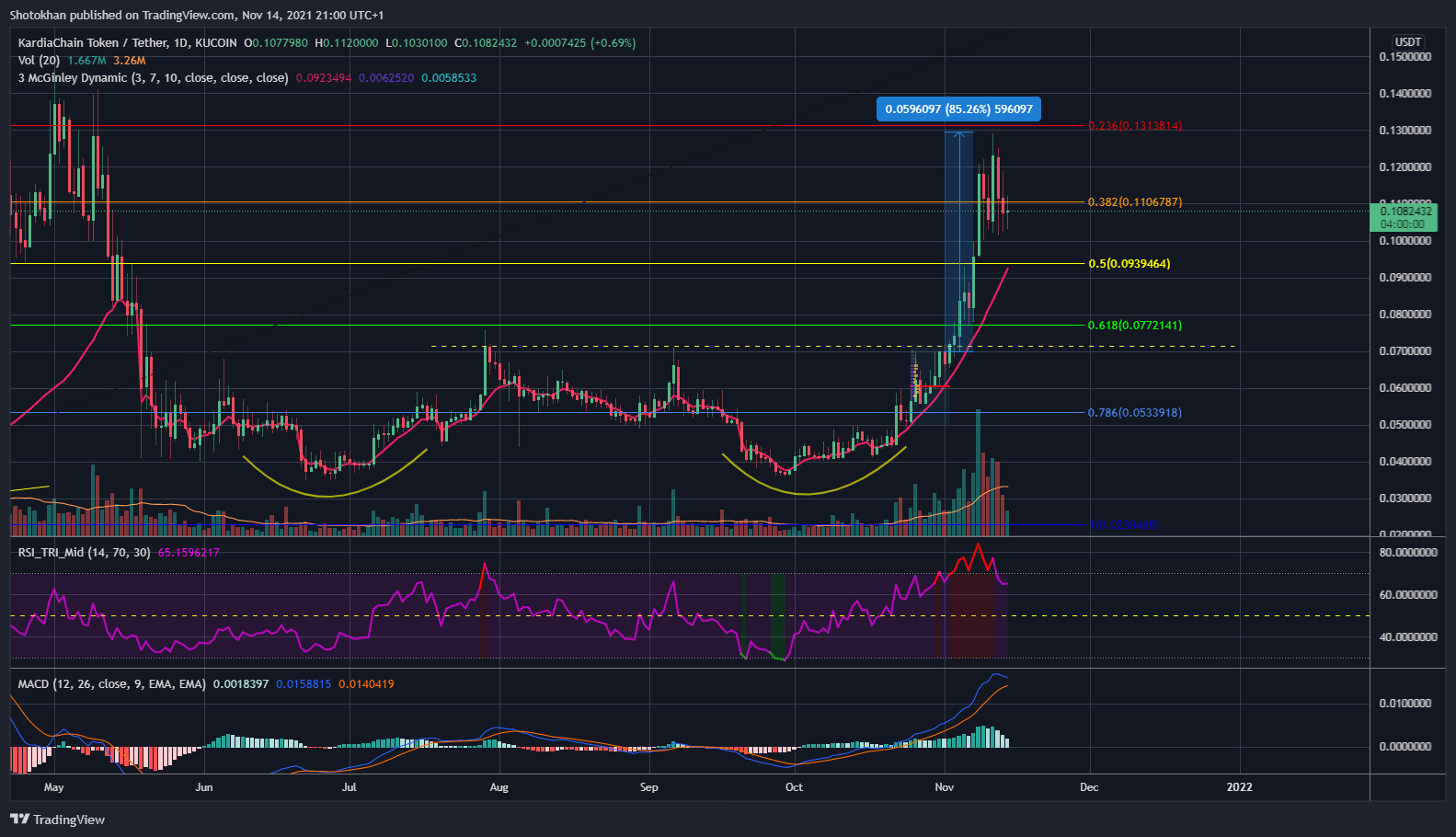Click the MACD axis label 0.0100000
Image resolution: width=1456 pixels, height=837 pixels.
(x=1405, y=704)
